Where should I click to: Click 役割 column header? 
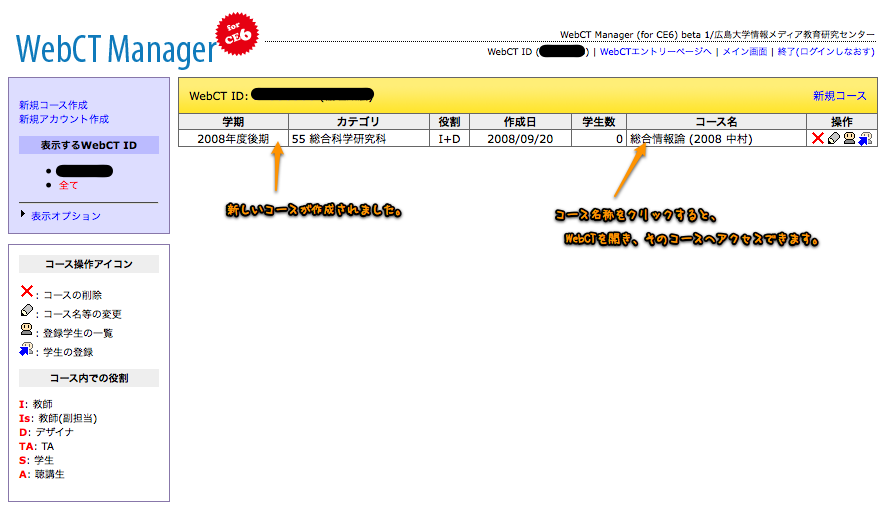point(449,121)
